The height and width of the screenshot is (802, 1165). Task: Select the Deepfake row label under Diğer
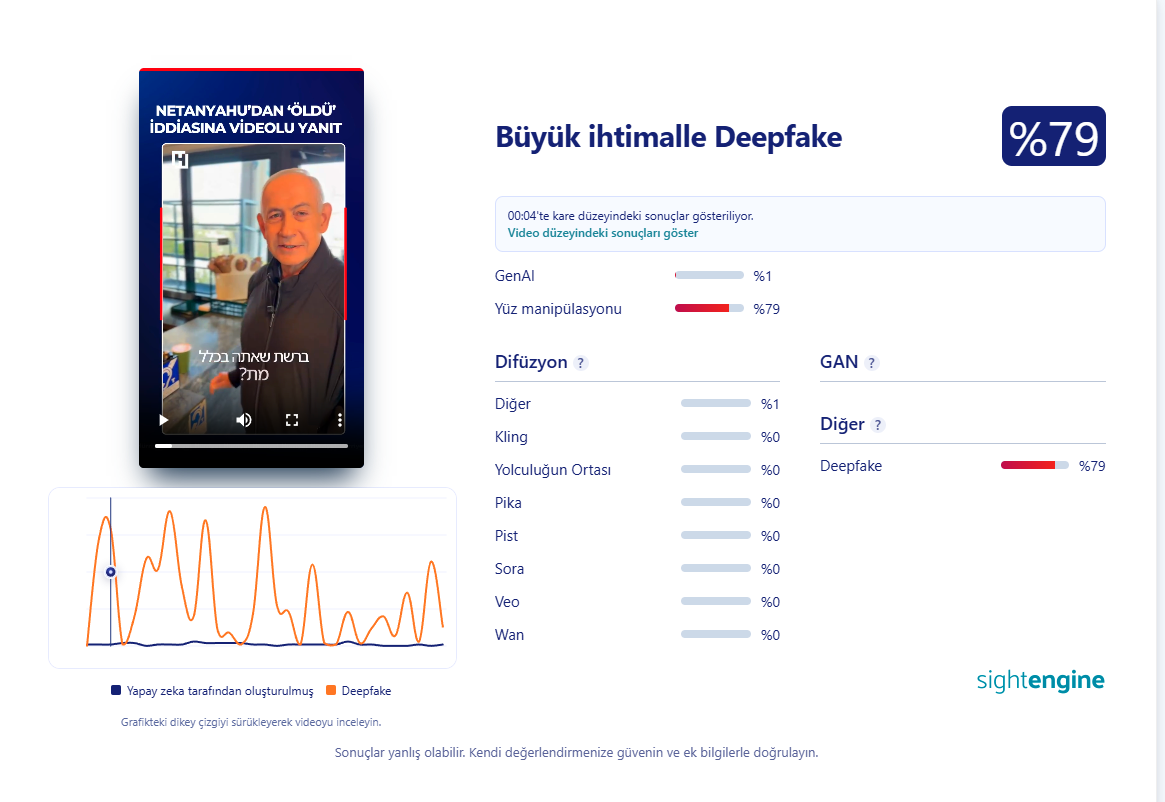(851, 466)
